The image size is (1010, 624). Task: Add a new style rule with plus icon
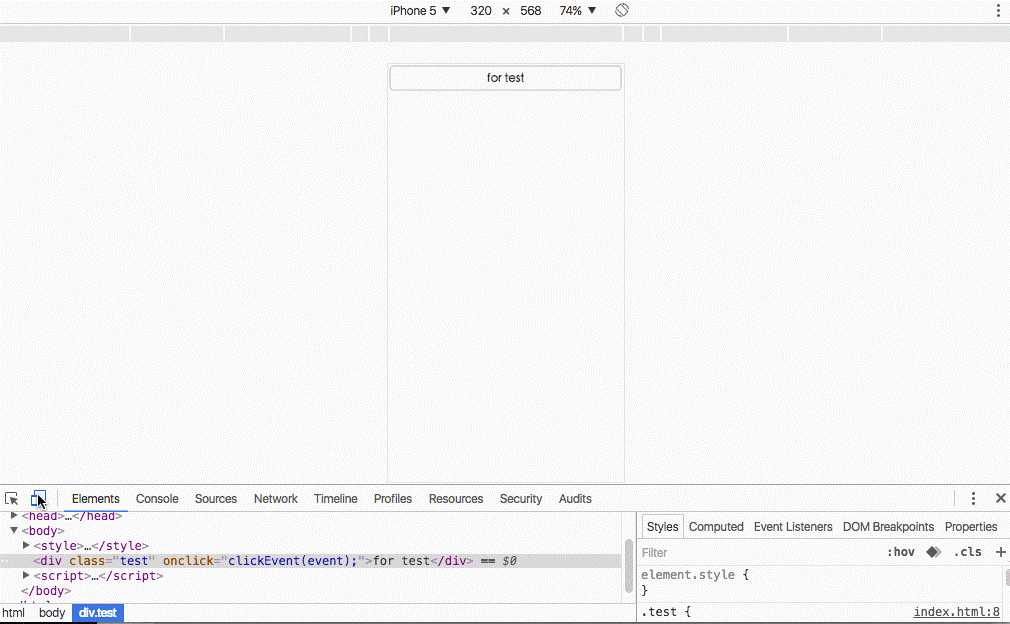[x=1000, y=552]
